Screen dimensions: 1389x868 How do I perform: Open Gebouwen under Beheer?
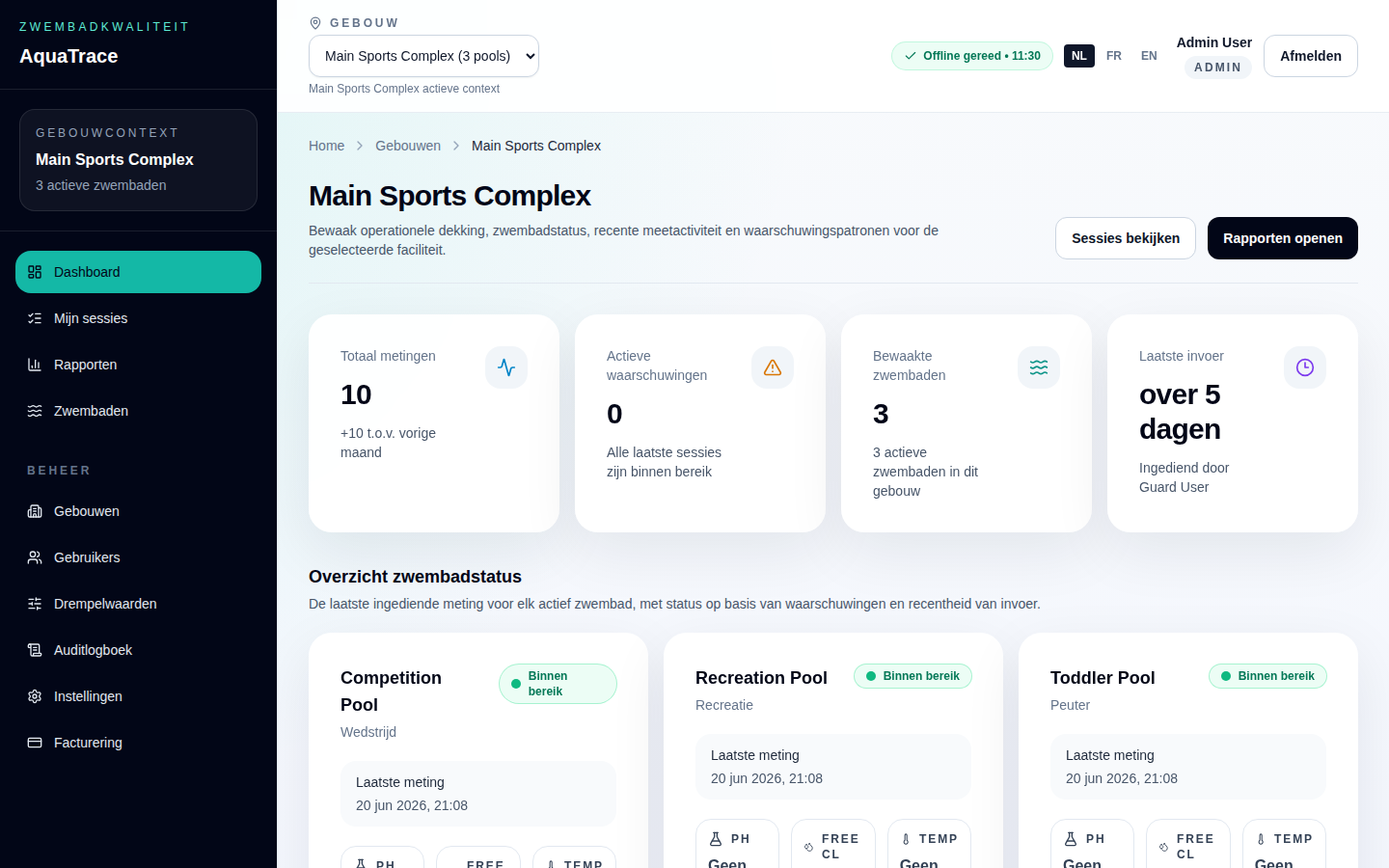pyautogui.click(x=138, y=511)
